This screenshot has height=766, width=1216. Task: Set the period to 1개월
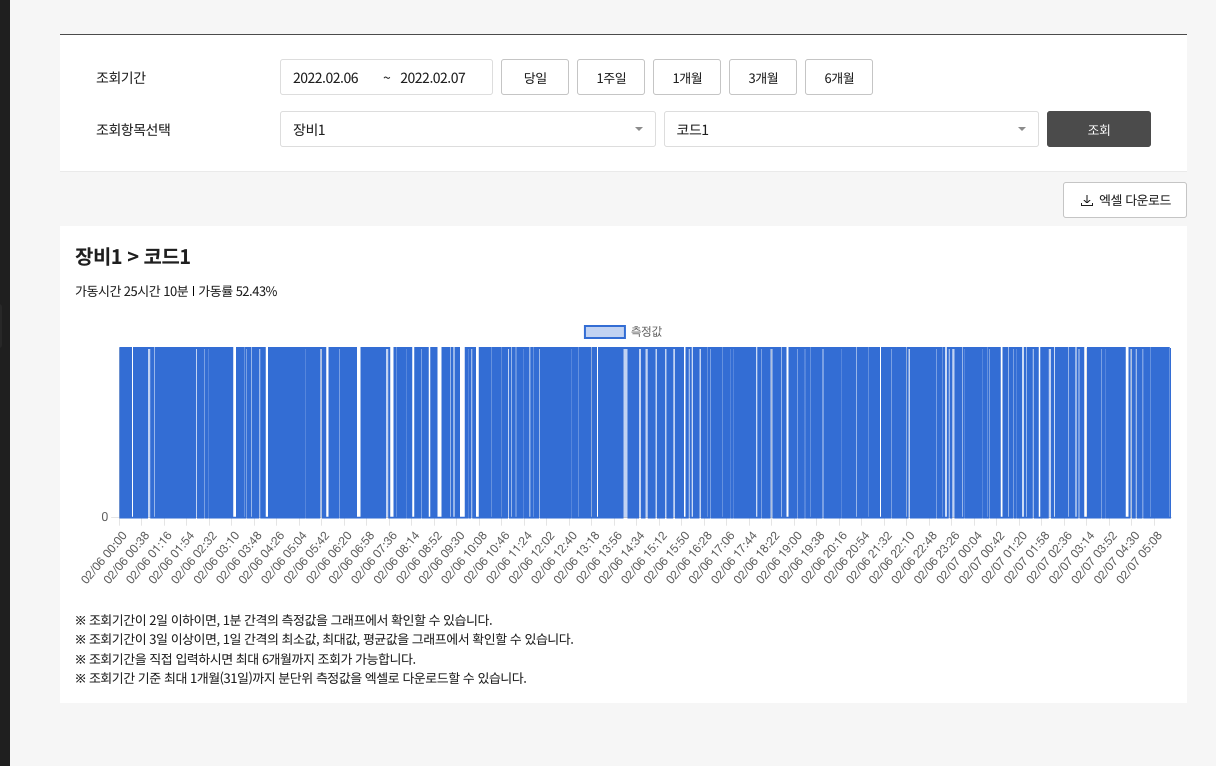687,78
